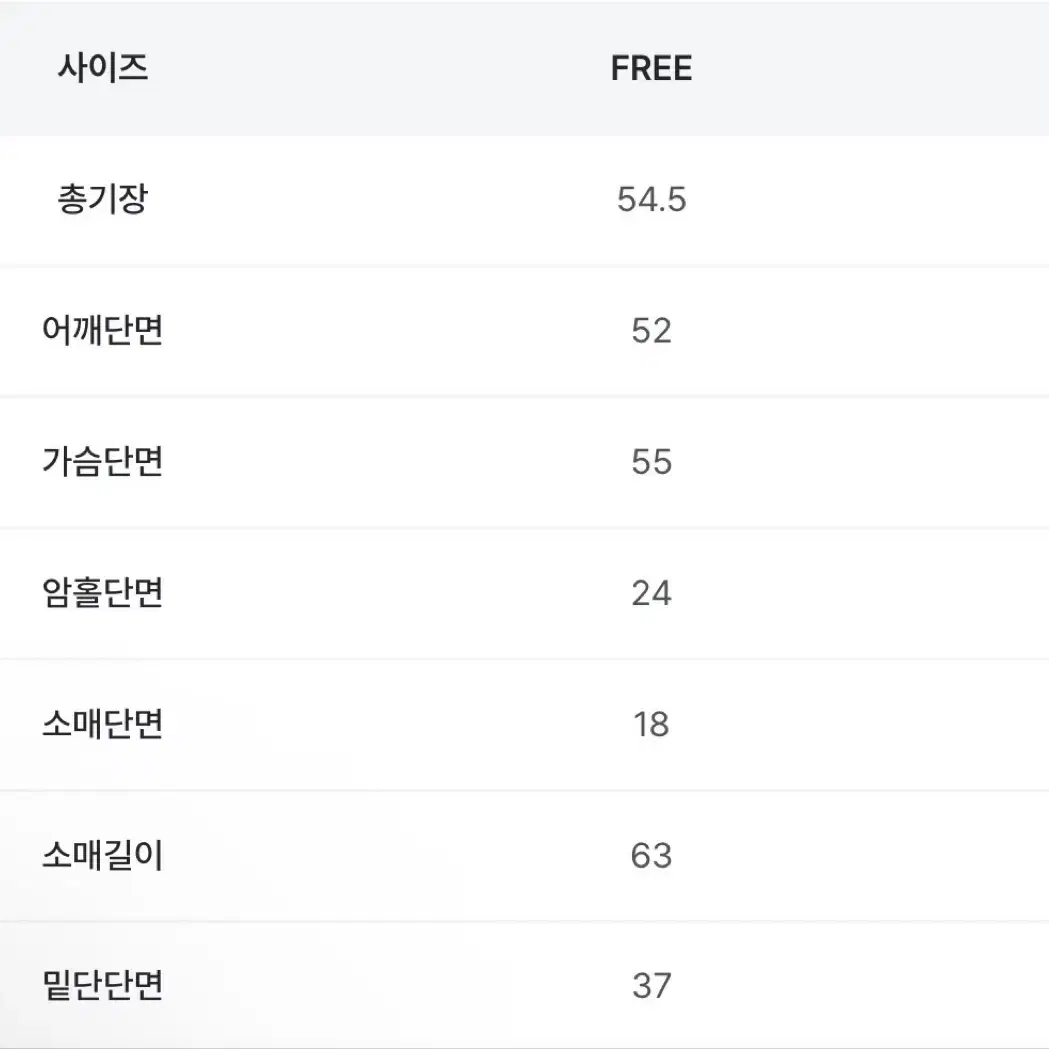This screenshot has height=1049, width=1049.
Task: Click the 밑단단면 row label
Action: tap(102, 985)
